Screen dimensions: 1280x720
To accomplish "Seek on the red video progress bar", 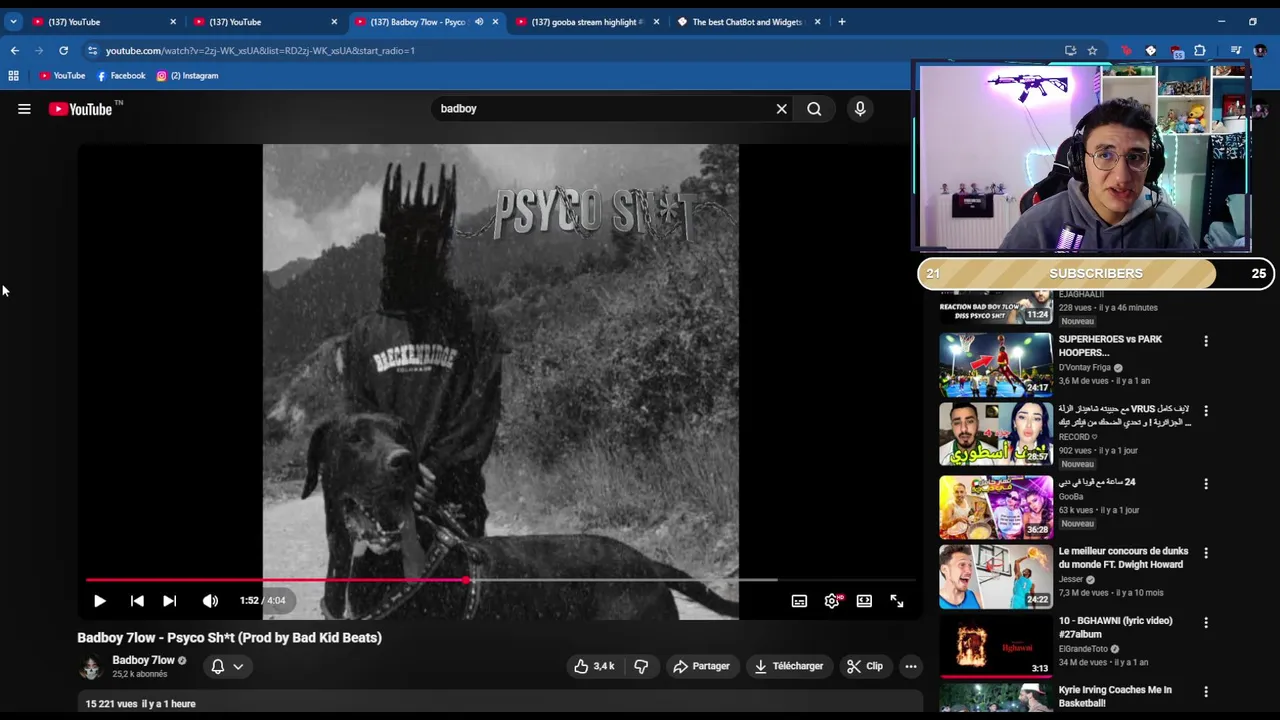I will tap(275, 580).
